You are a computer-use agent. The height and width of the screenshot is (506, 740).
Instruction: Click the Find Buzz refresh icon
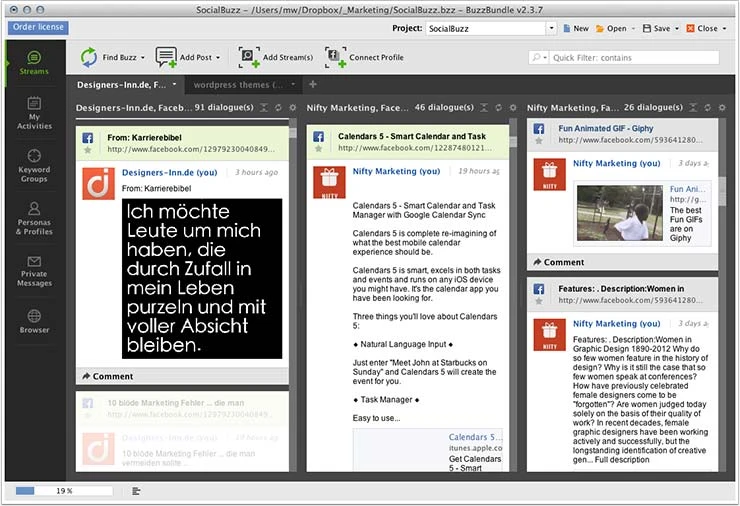(x=88, y=57)
